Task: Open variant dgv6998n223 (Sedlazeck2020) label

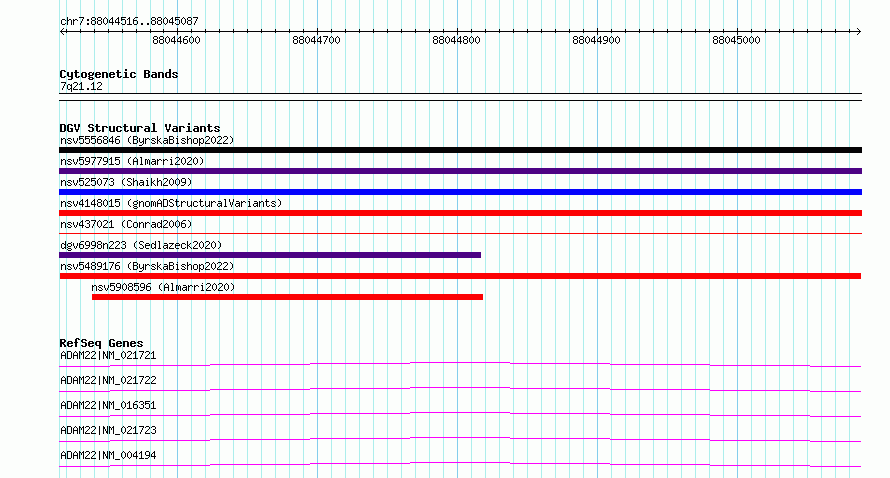Action: (x=141, y=245)
